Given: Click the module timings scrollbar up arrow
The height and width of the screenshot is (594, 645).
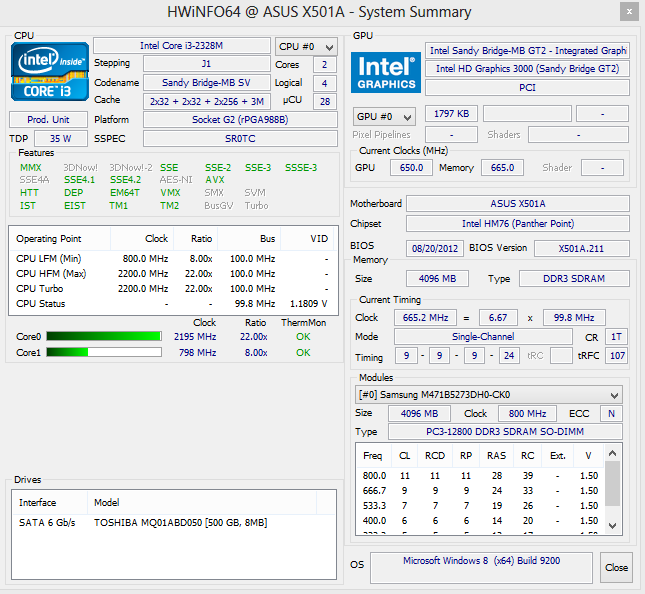Looking at the screenshot, I should [x=613, y=453].
